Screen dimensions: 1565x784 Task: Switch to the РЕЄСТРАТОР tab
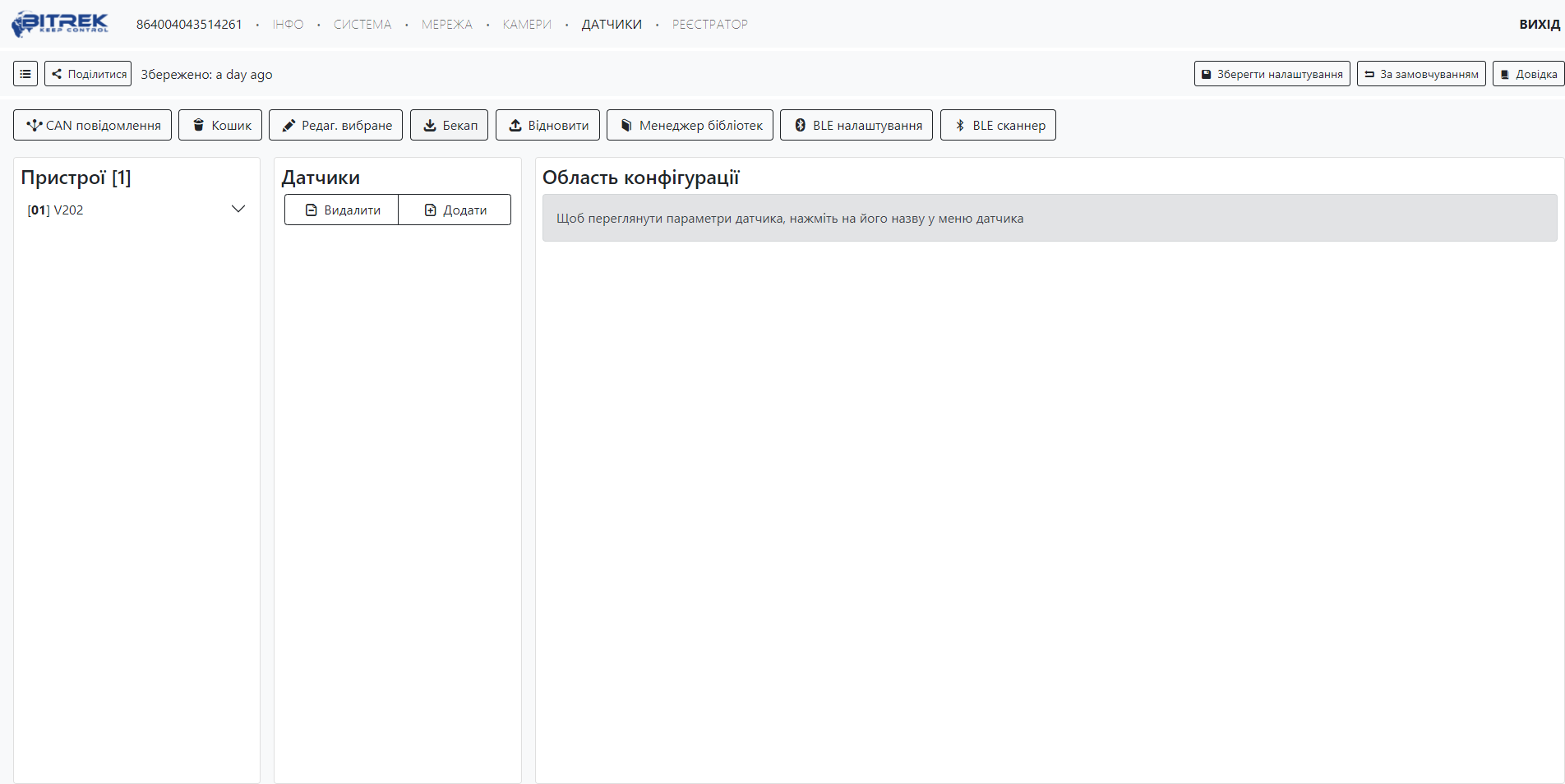tap(709, 25)
